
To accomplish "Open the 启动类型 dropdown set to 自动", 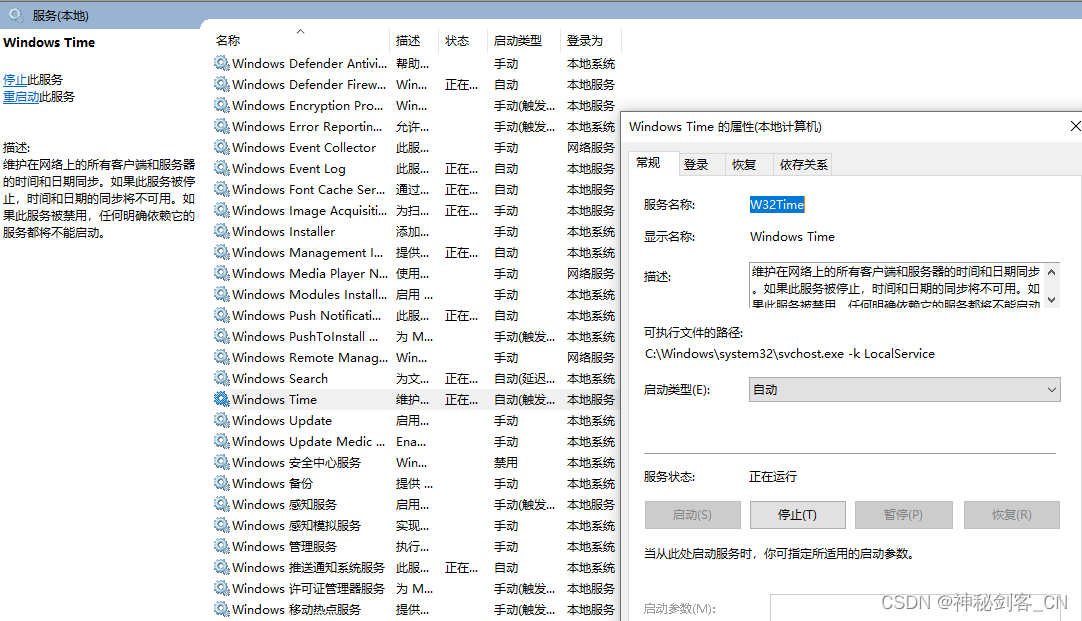I will (905, 390).
